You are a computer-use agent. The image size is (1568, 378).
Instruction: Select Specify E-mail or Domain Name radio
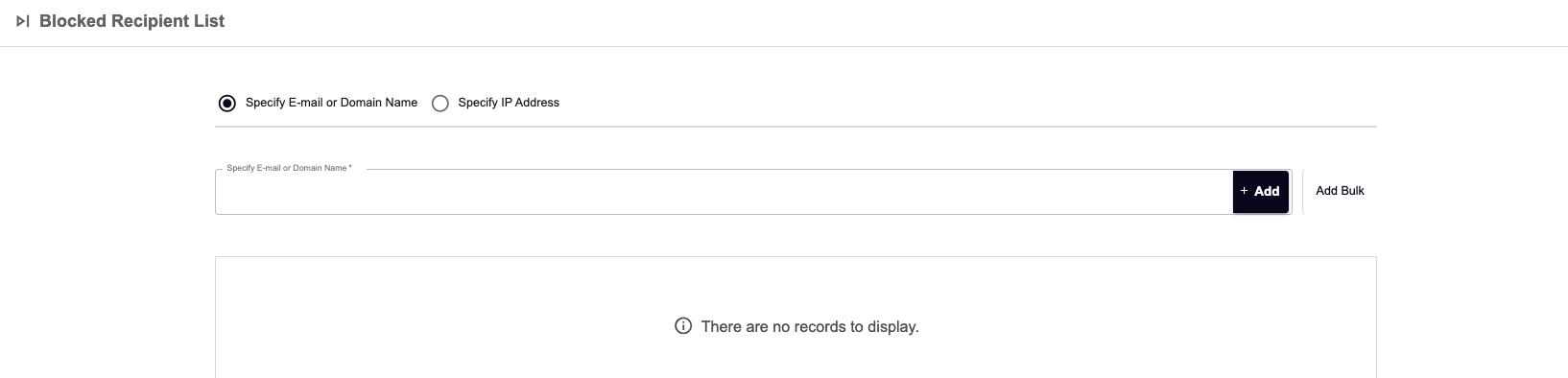227,103
